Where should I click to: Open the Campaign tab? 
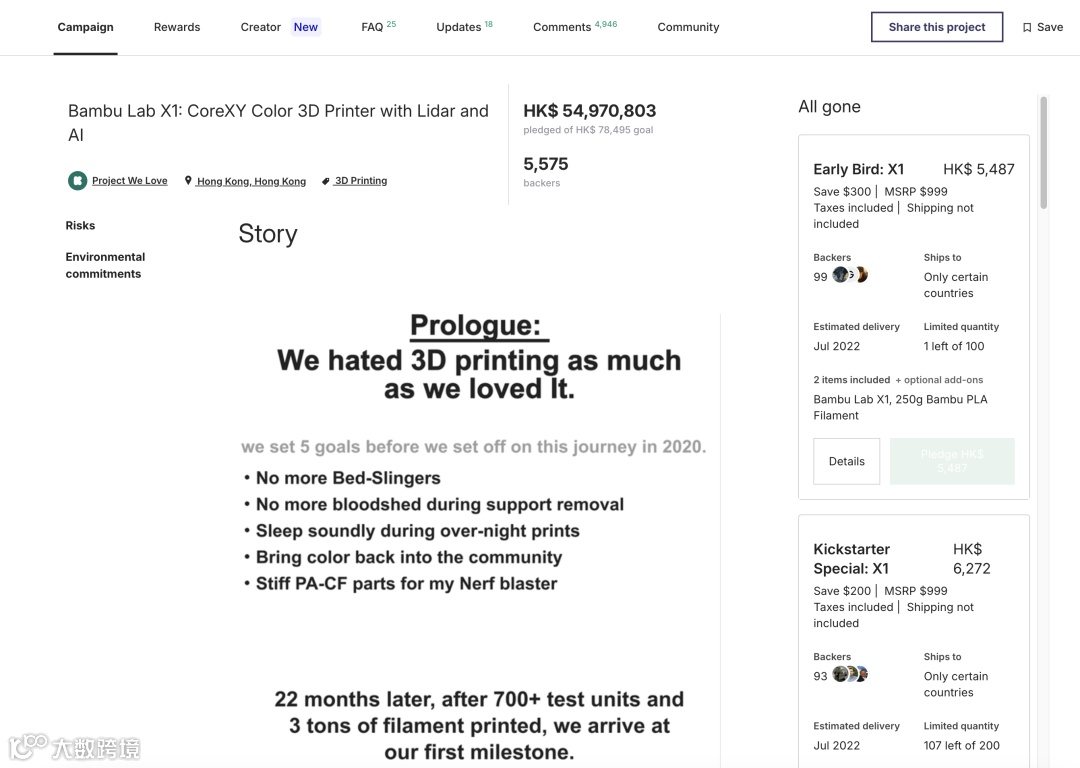[85, 27]
